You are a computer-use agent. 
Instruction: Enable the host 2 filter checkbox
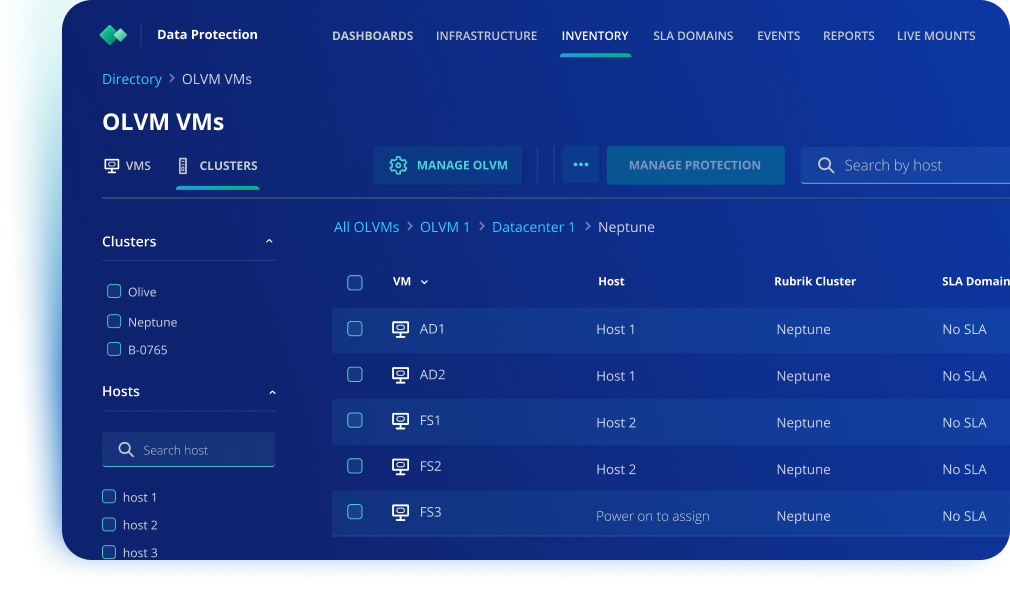108,524
